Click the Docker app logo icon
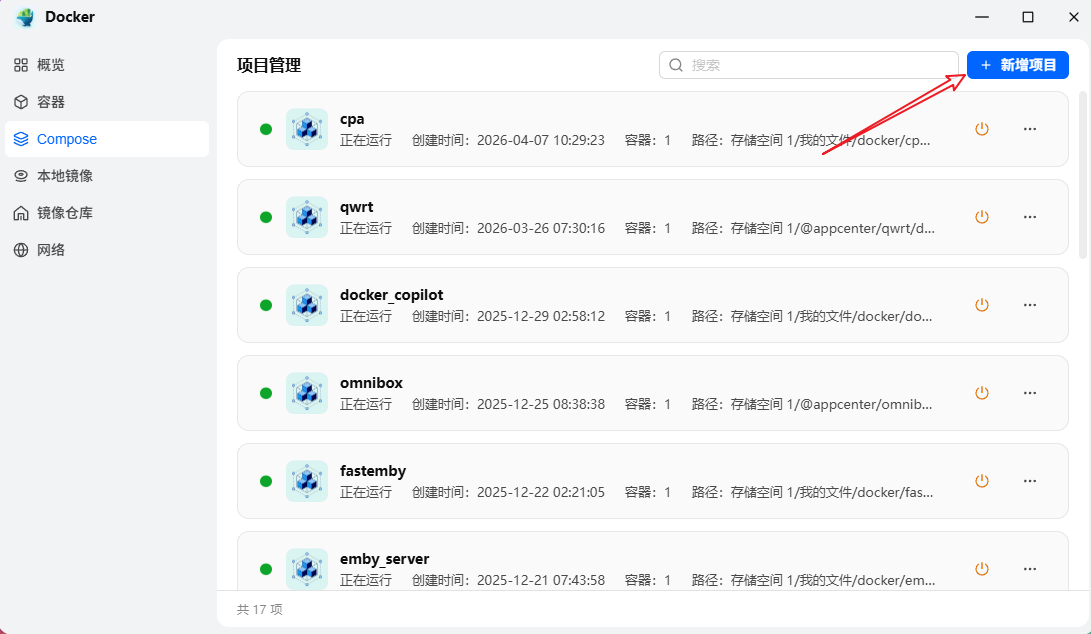This screenshot has height=634, width=1091. (x=25, y=17)
